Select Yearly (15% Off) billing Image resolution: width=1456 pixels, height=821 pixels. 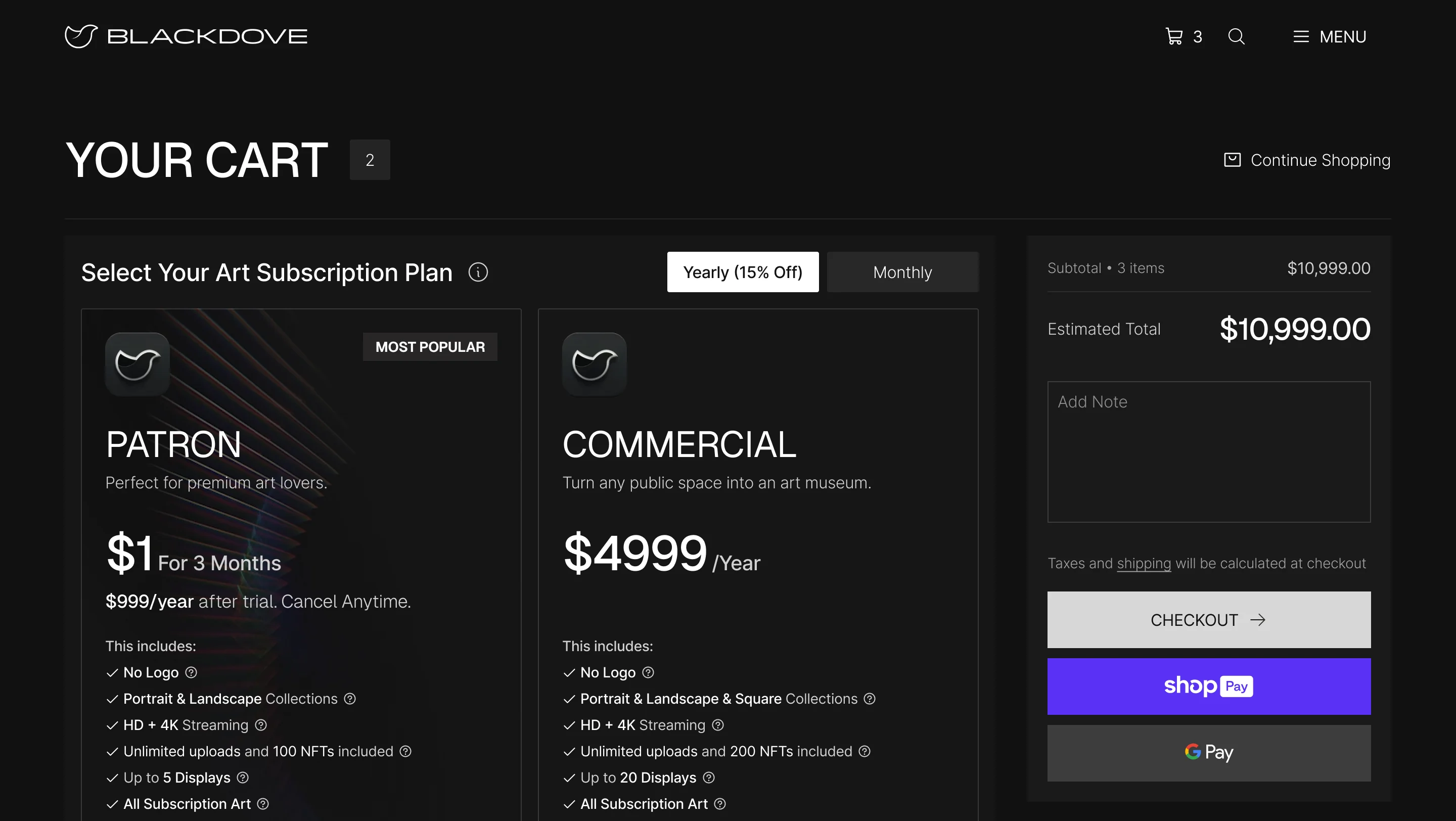[x=743, y=272]
